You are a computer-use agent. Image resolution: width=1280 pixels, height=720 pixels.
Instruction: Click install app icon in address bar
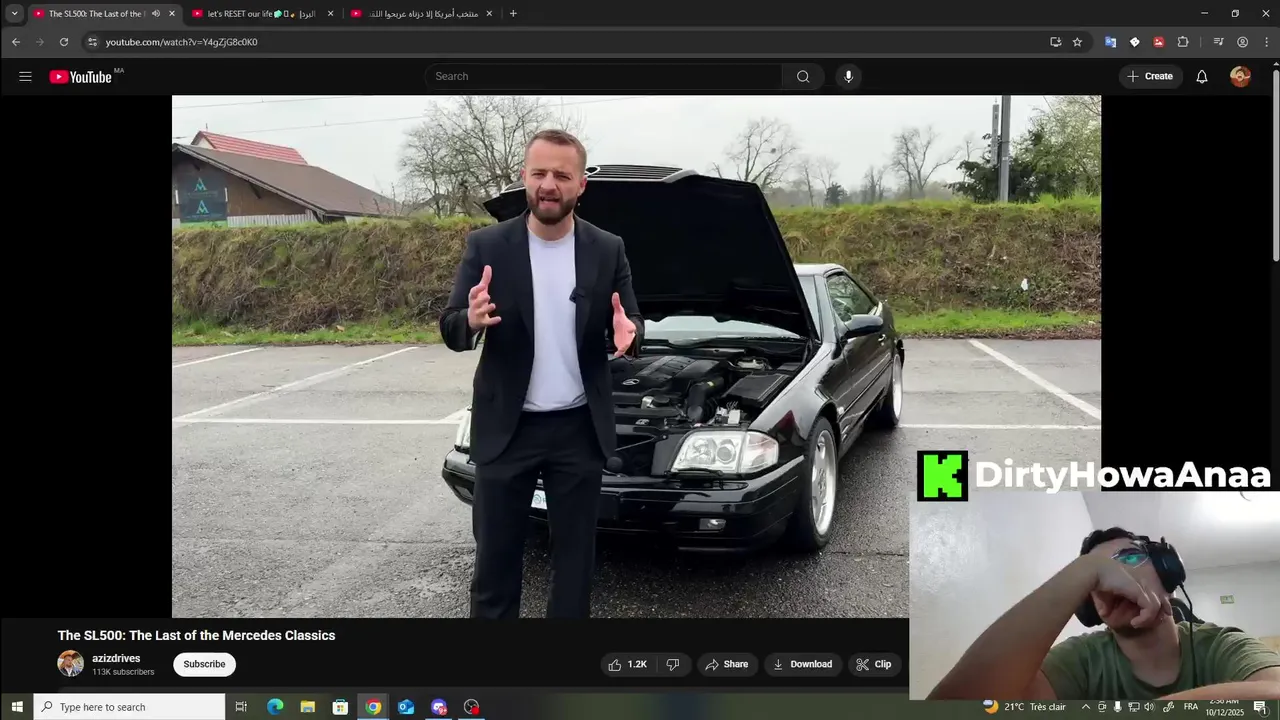click(1055, 42)
